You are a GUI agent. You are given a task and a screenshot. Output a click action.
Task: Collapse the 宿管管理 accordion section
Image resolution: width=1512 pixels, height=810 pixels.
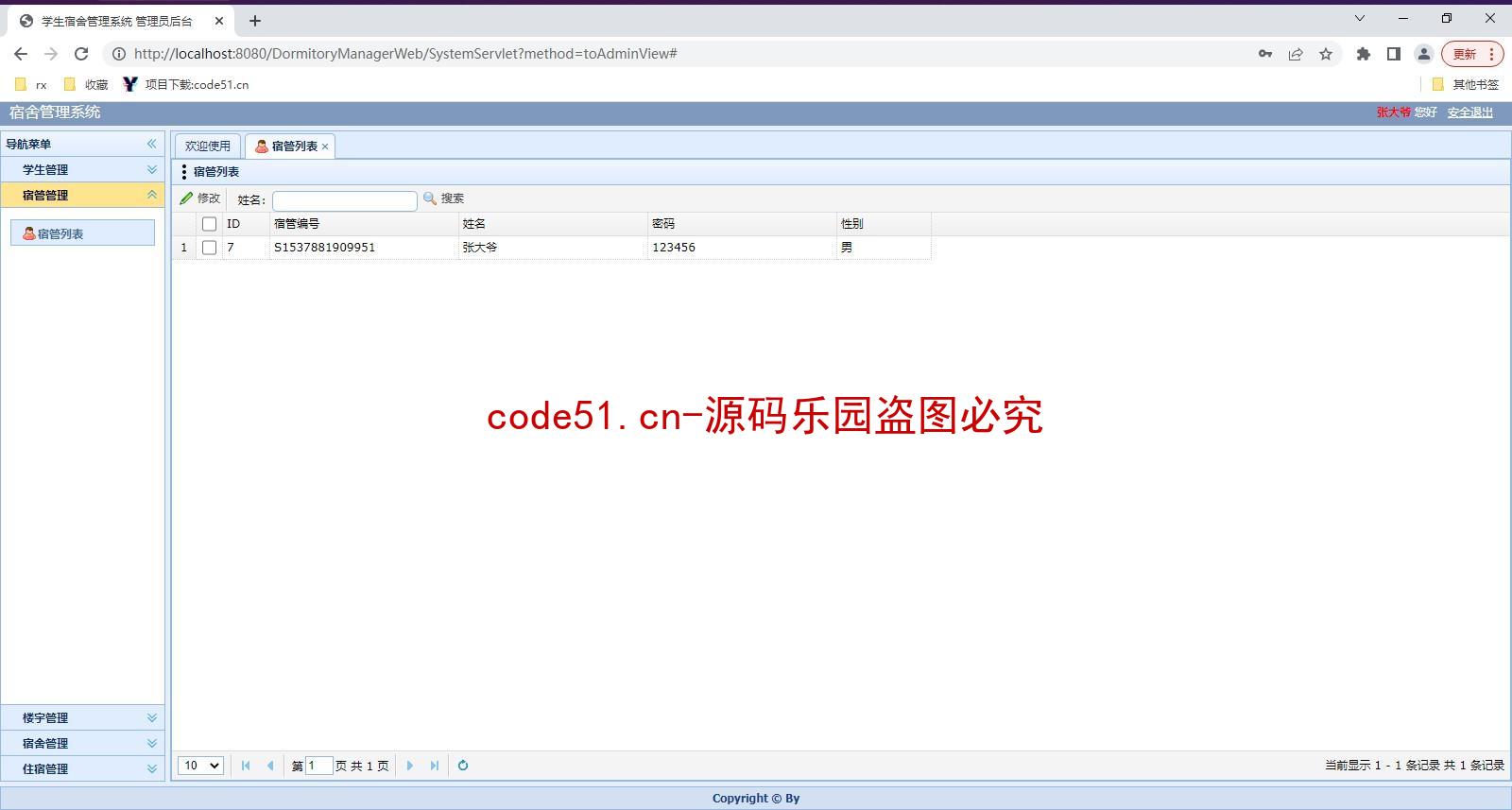(82, 195)
